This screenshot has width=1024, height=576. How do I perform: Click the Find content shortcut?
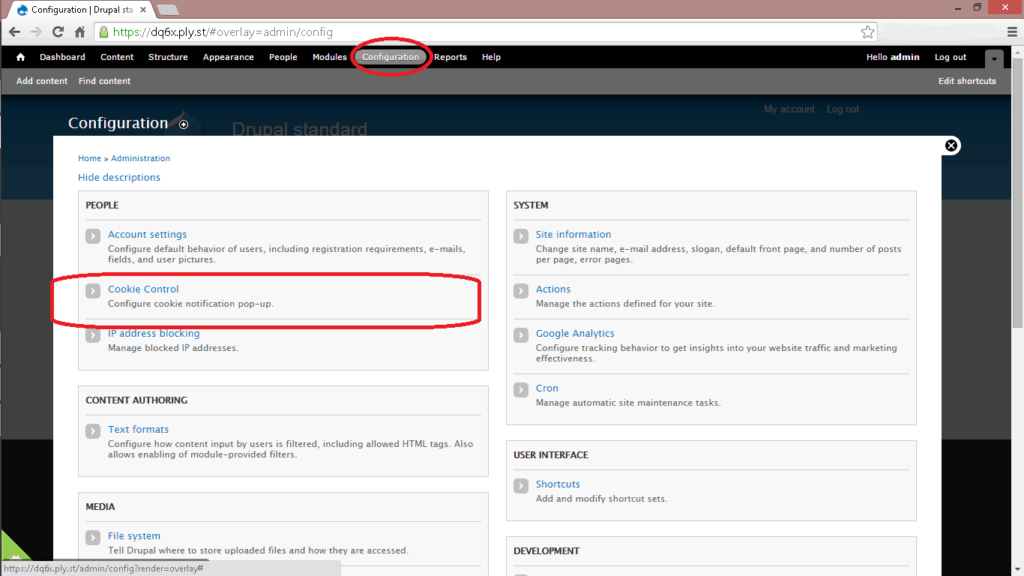click(x=104, y=81)
